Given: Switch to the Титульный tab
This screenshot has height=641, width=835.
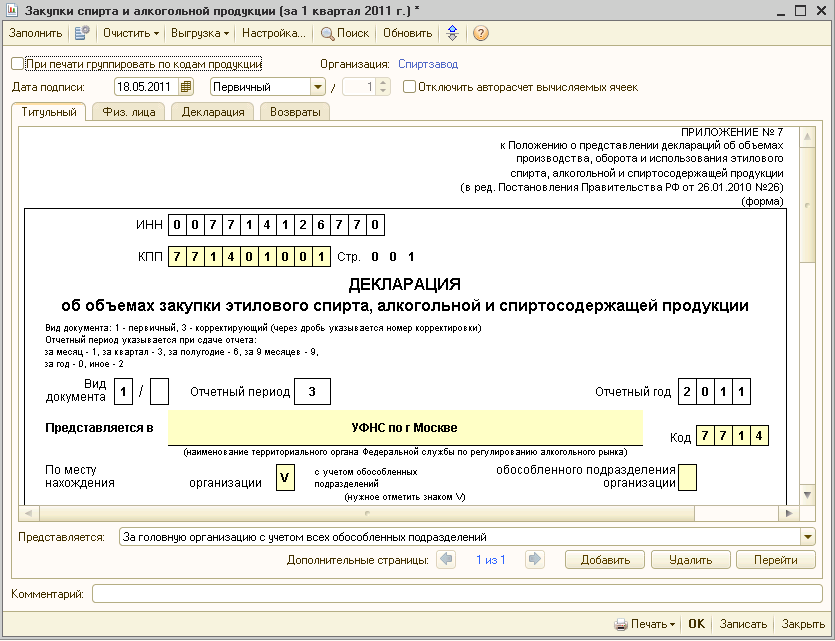Looking at the screenshot, I should coord(48,112).
